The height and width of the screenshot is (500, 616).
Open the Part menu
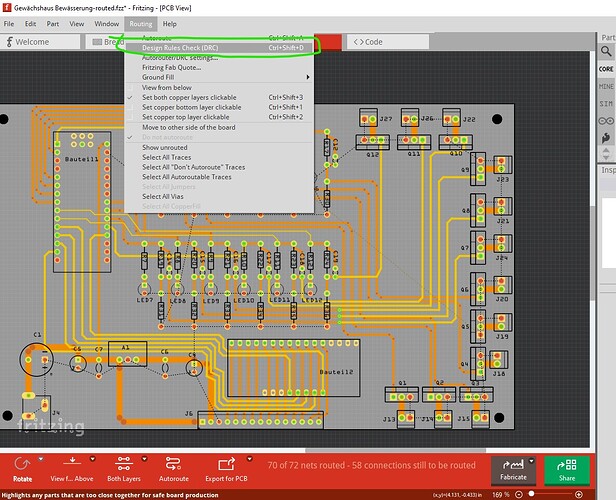(53, 24)
